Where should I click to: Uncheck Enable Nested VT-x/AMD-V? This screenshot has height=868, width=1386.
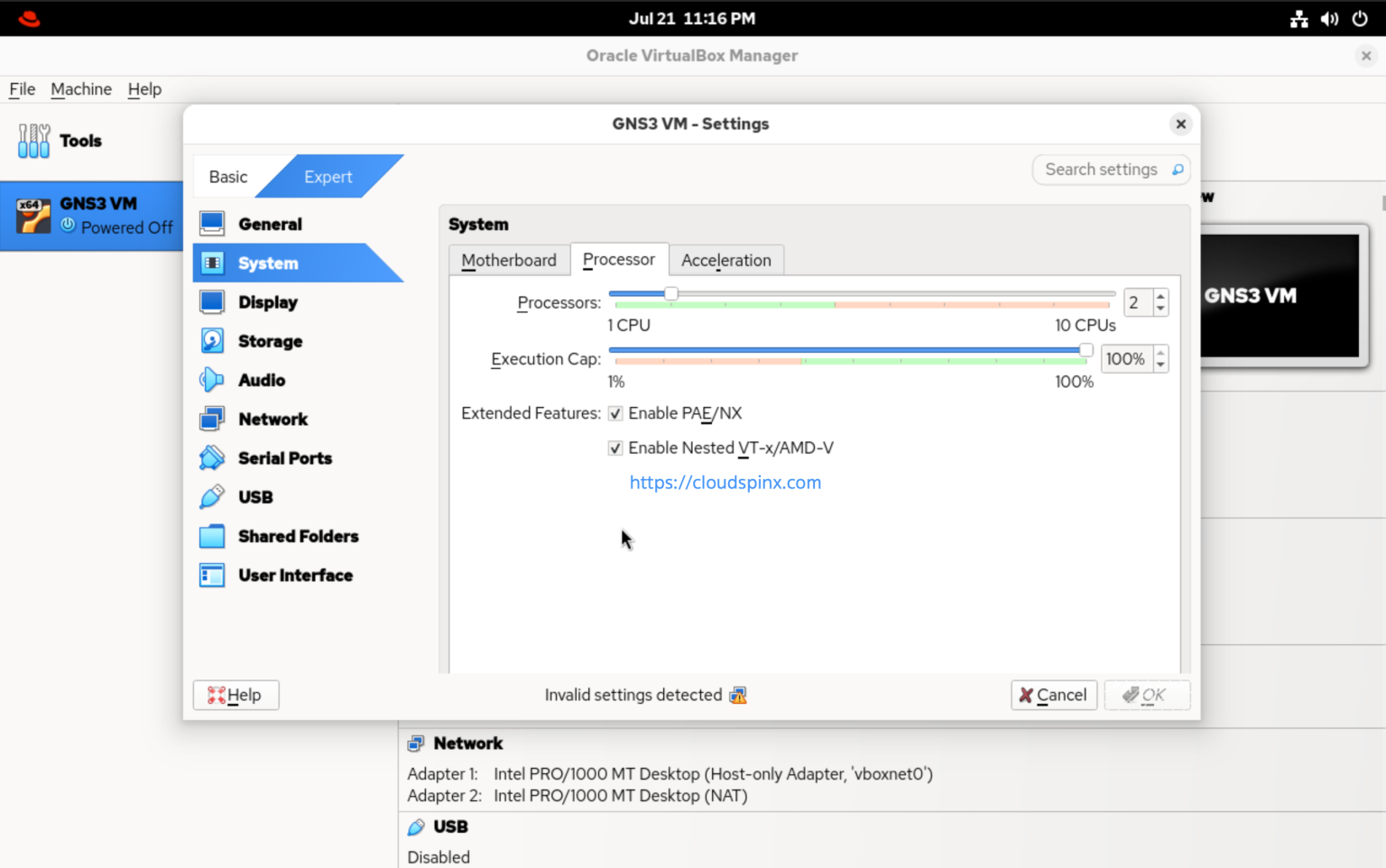tap(615, 448)
